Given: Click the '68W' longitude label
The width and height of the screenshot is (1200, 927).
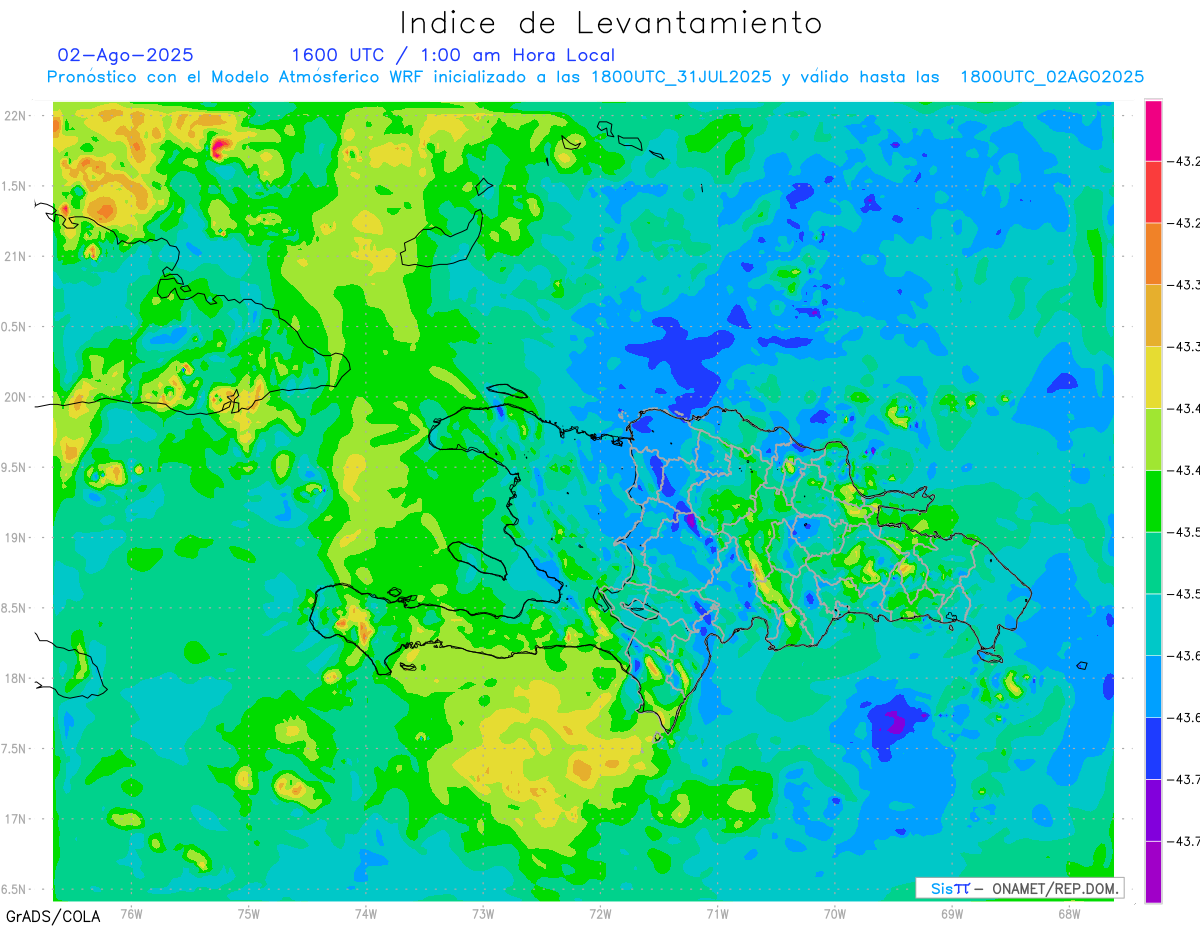Looking at the screenshot, I should click(x=1069, y=914).
